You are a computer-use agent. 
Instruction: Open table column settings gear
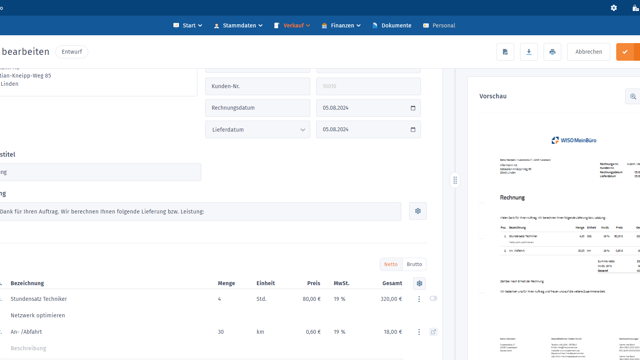tap(419, 283)
